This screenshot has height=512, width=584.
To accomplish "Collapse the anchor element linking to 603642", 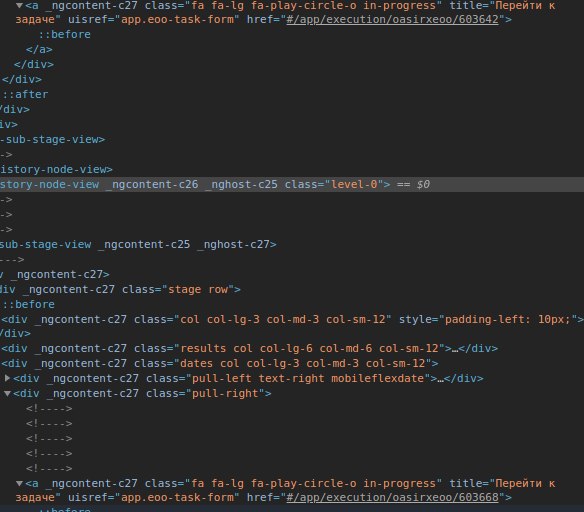I will [x=19, y=6].
